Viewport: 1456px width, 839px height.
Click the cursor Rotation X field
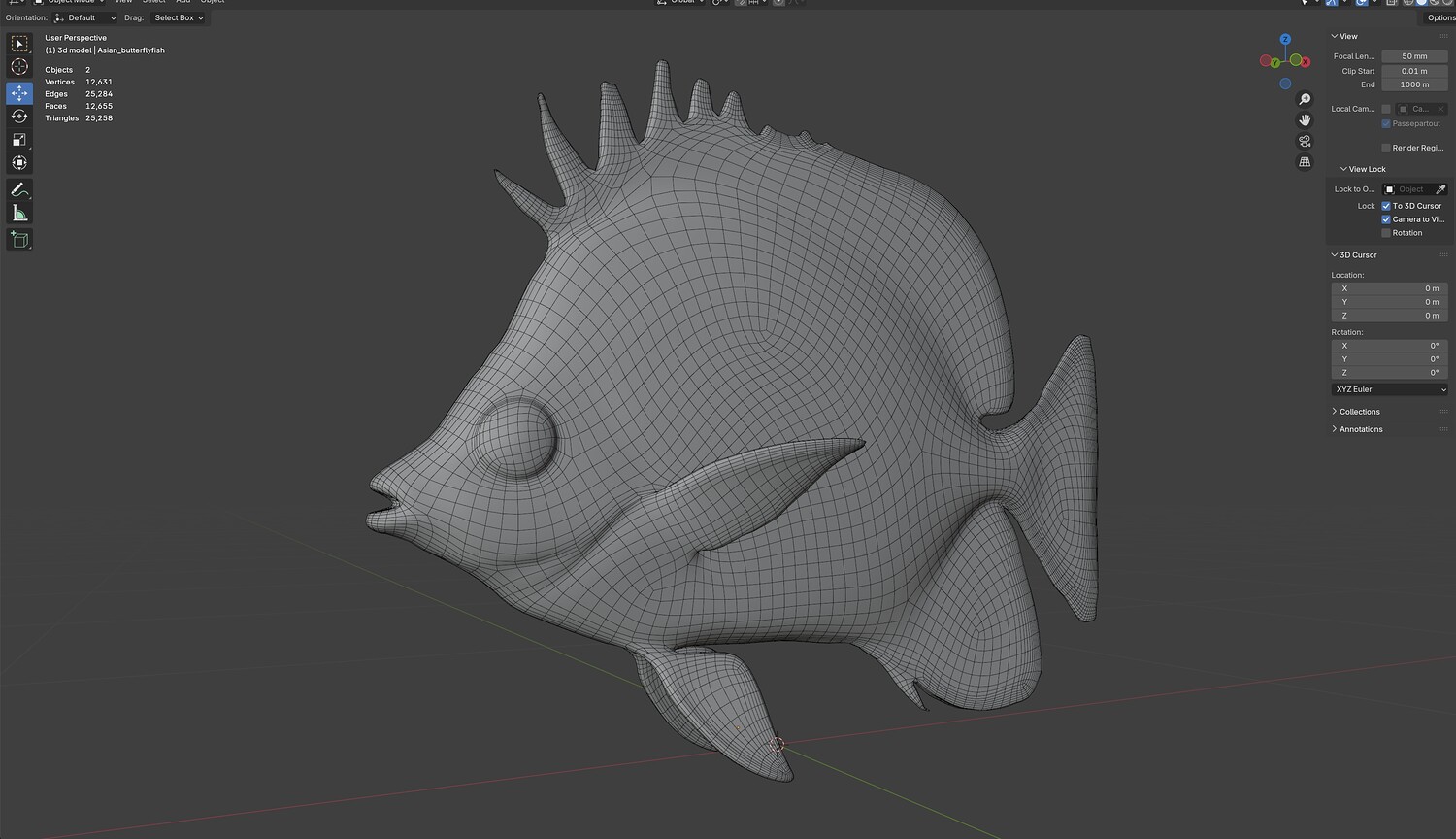click(1390, 346)
